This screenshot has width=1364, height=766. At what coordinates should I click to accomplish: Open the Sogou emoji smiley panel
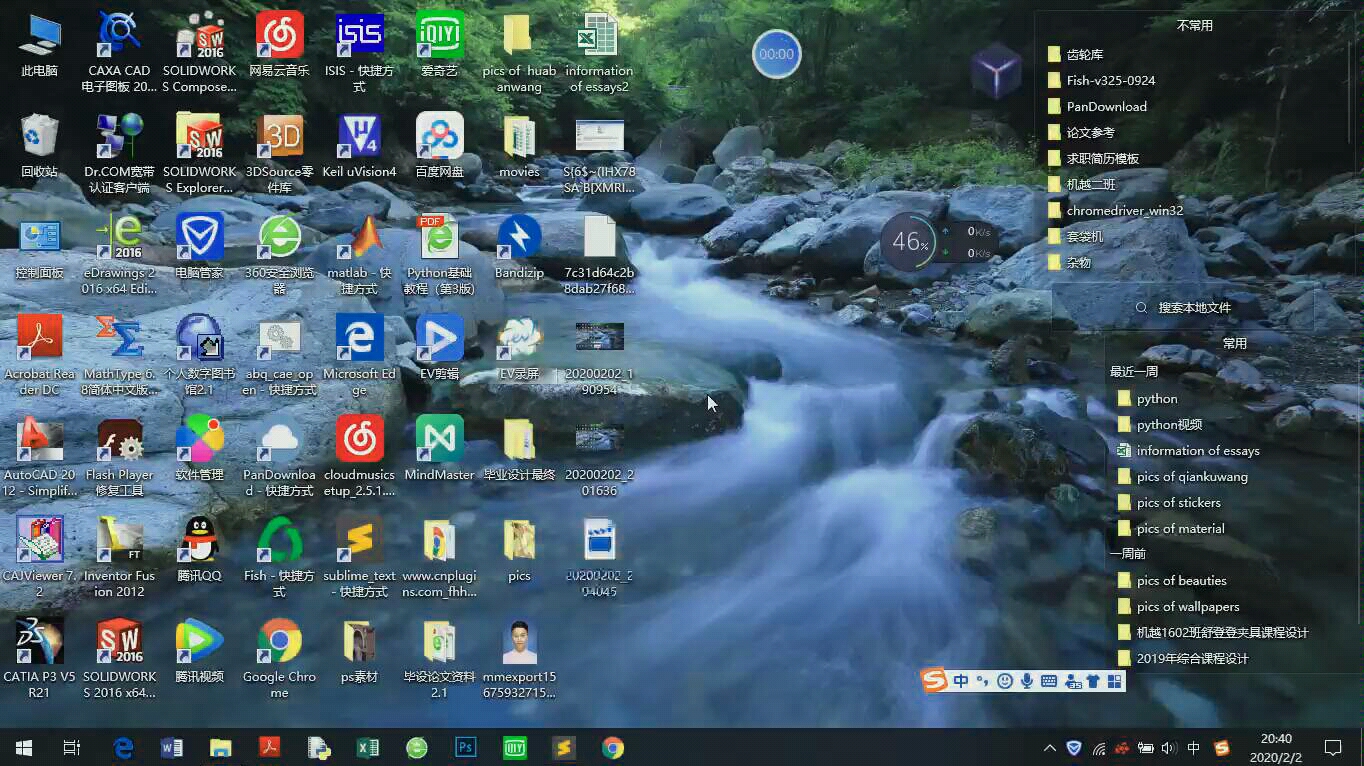[x=1005, y=681]
